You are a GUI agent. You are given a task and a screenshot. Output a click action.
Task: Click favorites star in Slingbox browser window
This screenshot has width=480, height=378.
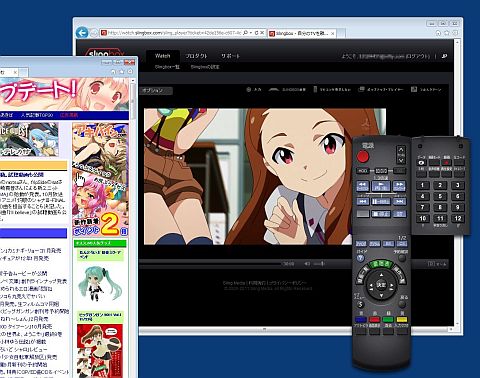pos(447,33)
